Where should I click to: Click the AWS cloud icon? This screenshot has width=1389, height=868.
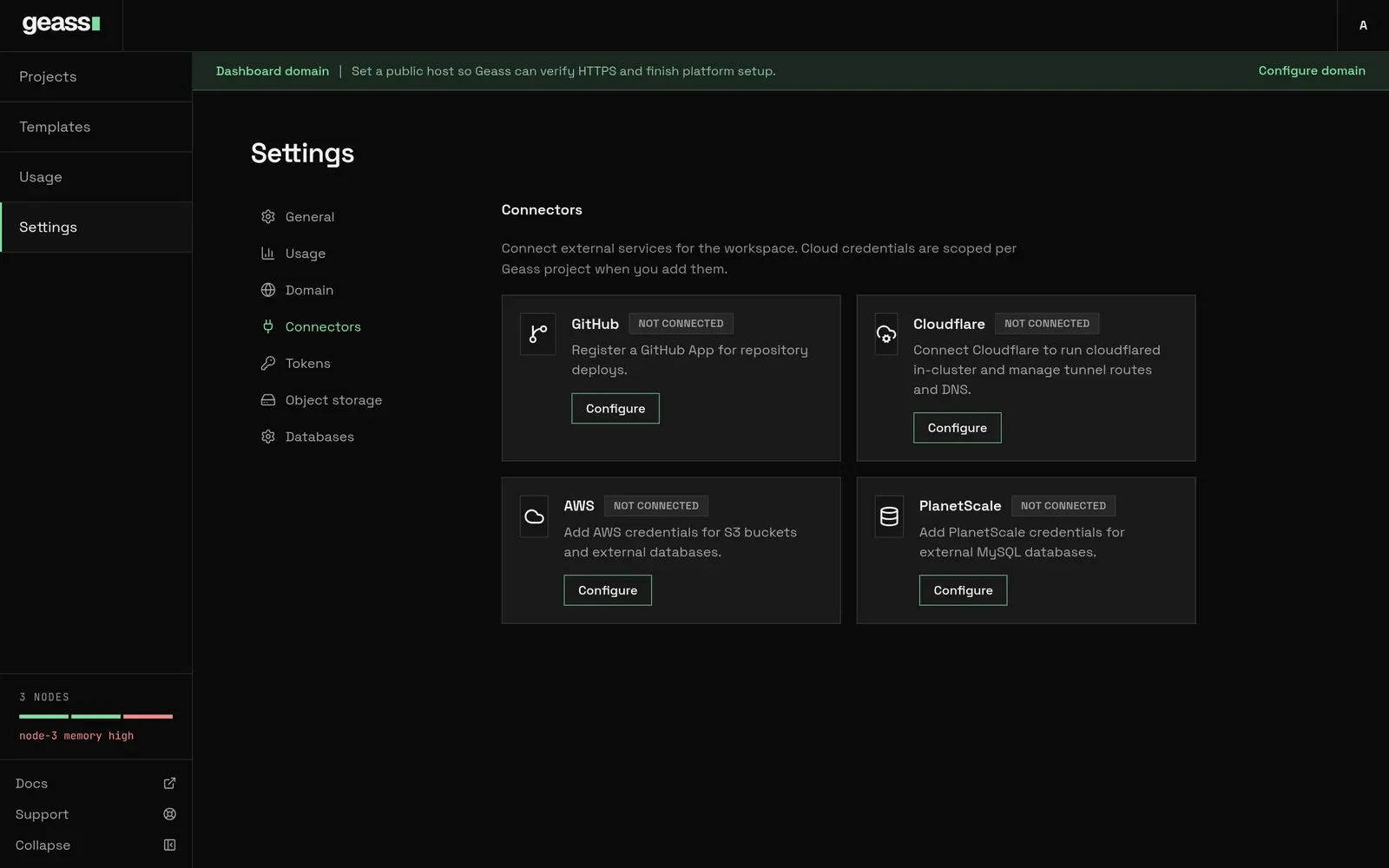[534, 516]
